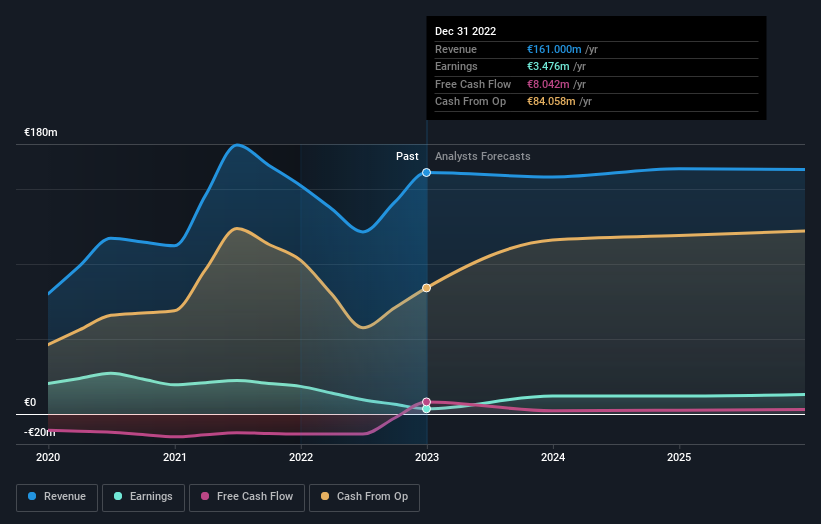Viewport: 821px width, 524px height.
Task: Click the 'Revenue' row label in tooltip
Action: [x=456, y=49]
